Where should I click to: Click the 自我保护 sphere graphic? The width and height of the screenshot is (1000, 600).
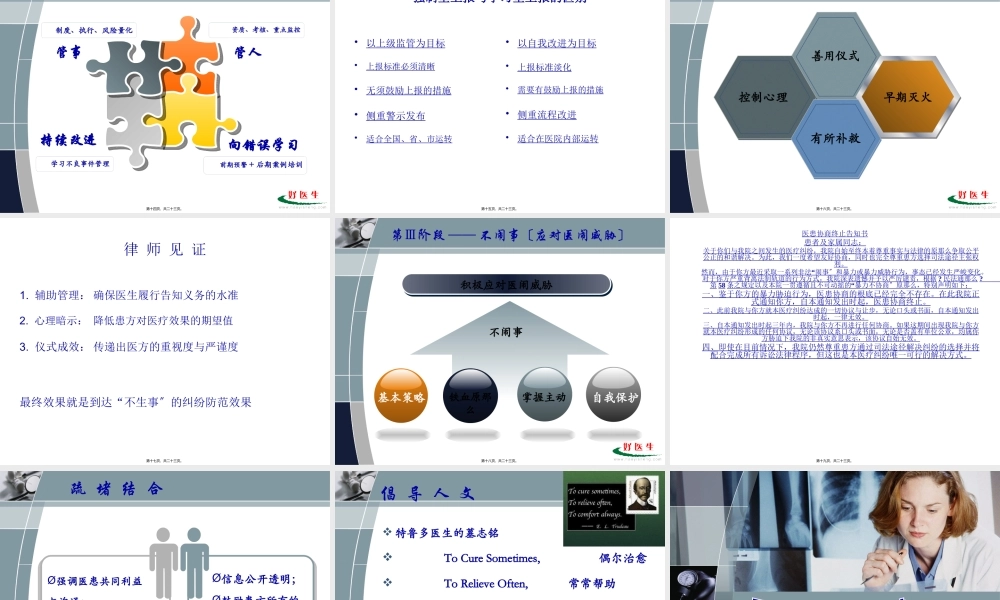(x=617, y=393)
